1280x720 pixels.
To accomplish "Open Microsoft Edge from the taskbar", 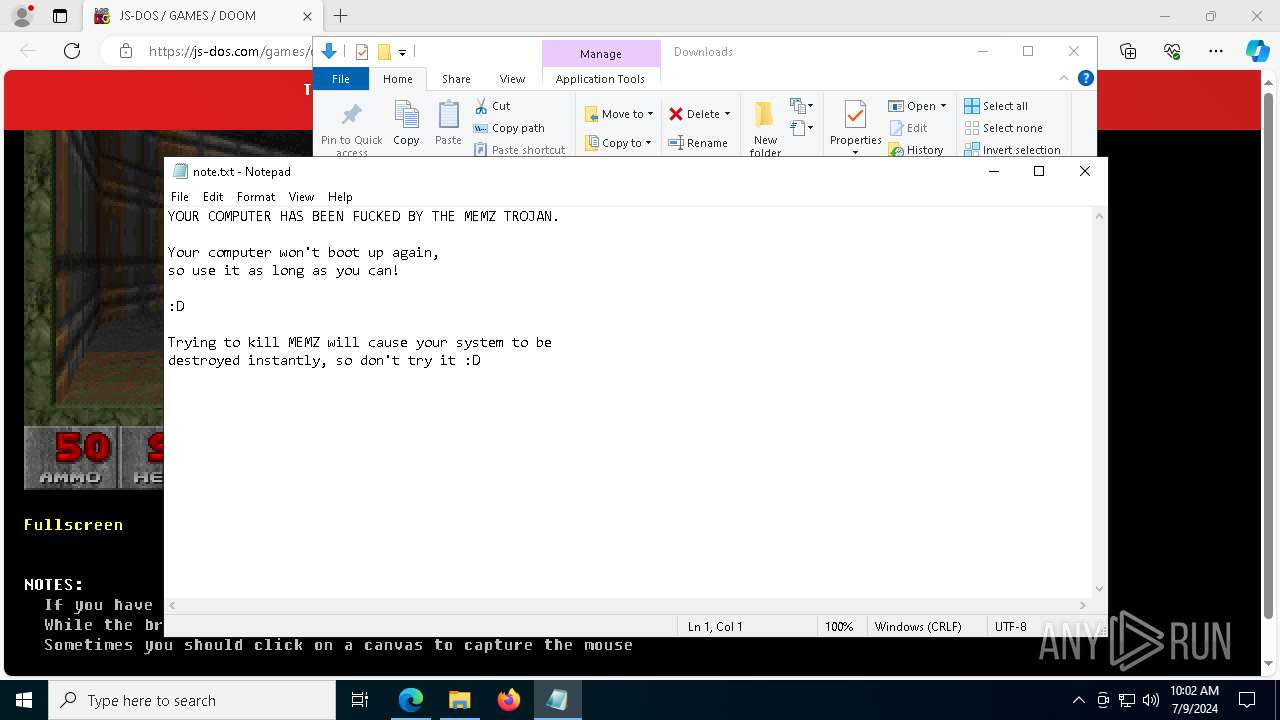I will [411, 700].
